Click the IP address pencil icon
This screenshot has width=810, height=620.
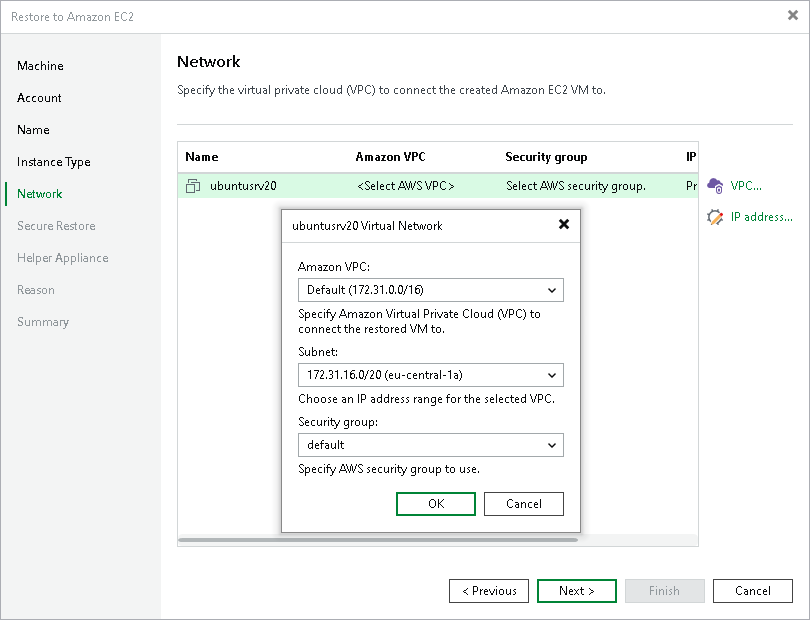coord(715,217)
